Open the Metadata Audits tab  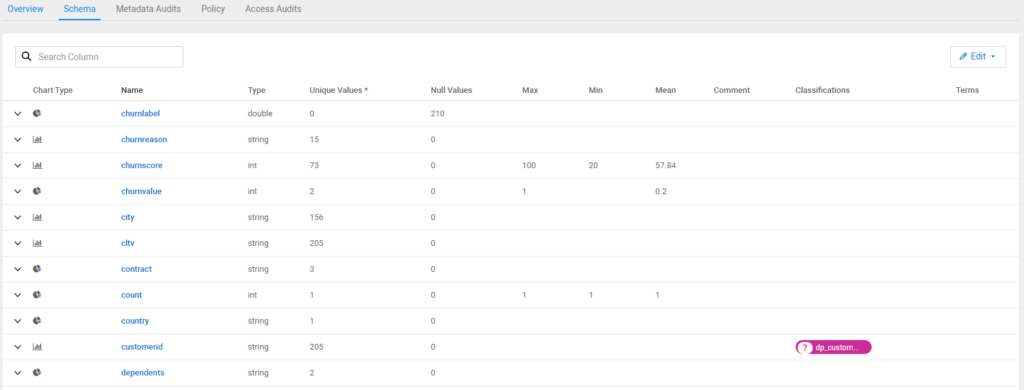pyautogui.click(x=148, y=9)
